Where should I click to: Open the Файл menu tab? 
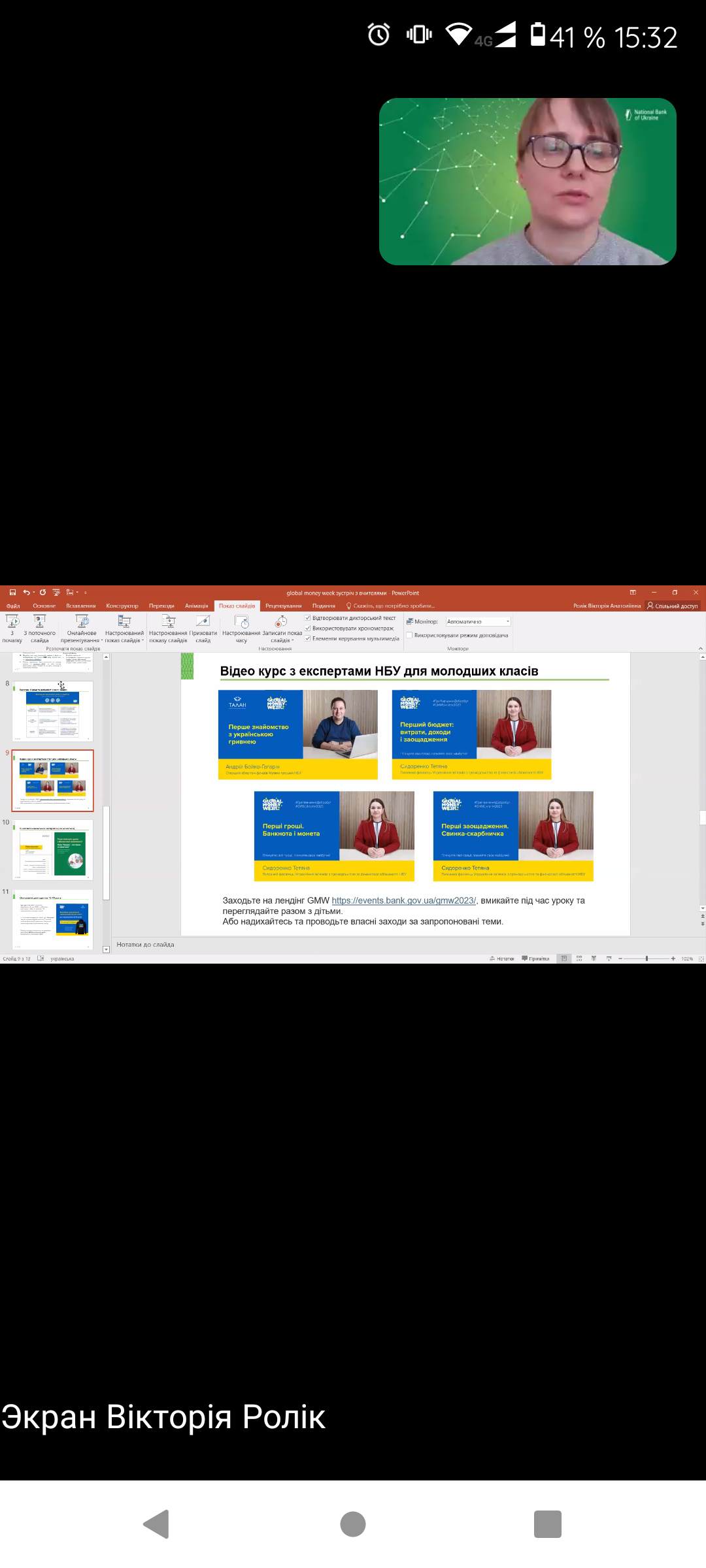(x=13, y=606)
